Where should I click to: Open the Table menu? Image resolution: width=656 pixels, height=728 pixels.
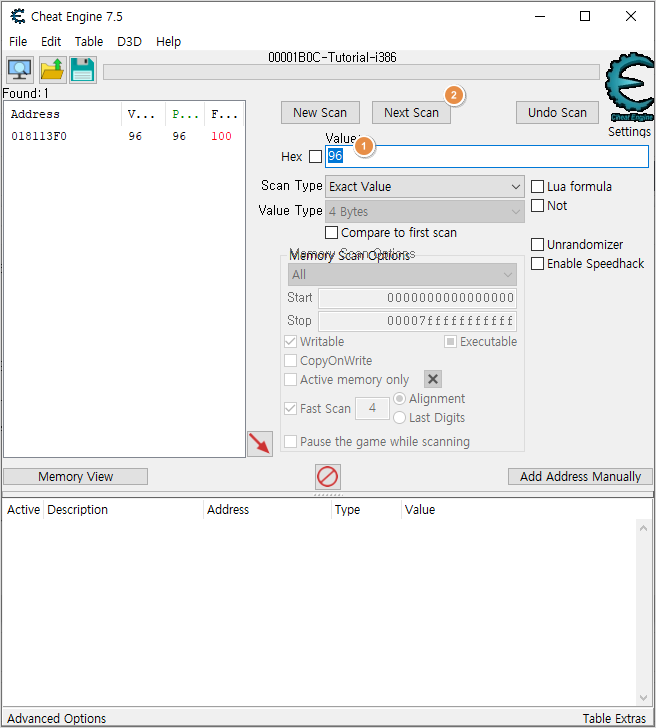click(x=89, y=42)
